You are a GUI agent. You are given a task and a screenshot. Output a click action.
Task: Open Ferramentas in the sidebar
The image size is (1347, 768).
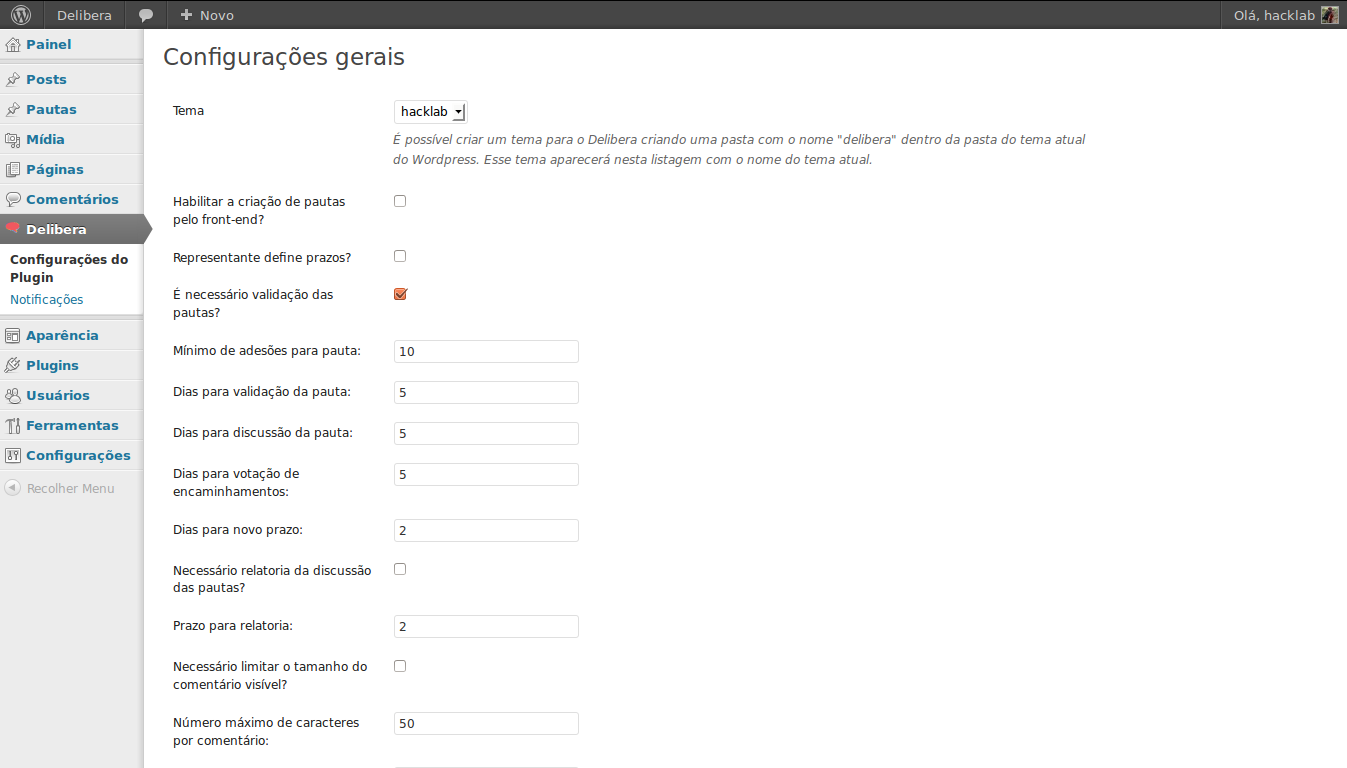click(x=72, y=425)
